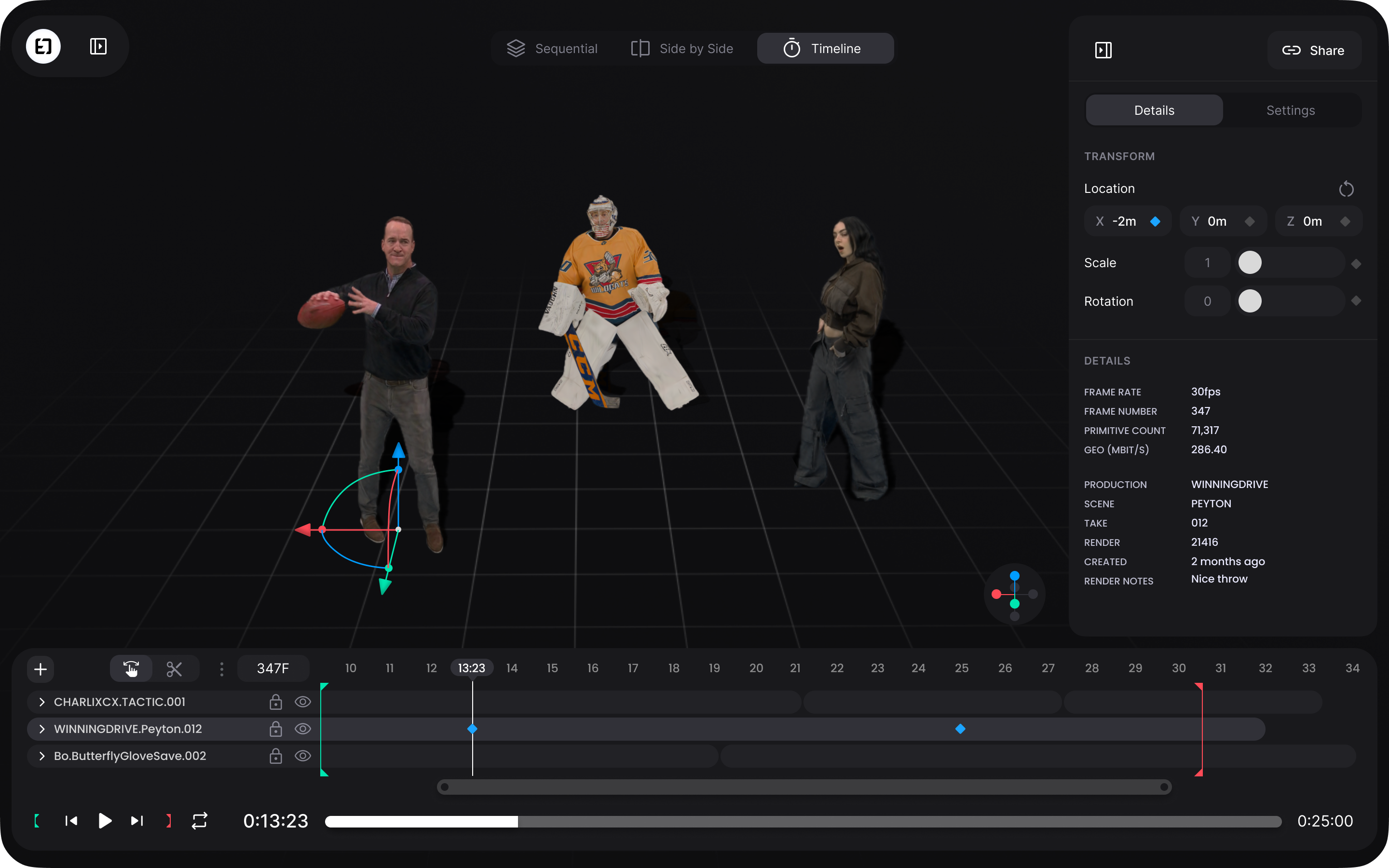This screenshot has width=1389, height=868.
Task: Toggle visibility of Bo.ButterflyGloveSave.002 track
Action: click(302, 756)
